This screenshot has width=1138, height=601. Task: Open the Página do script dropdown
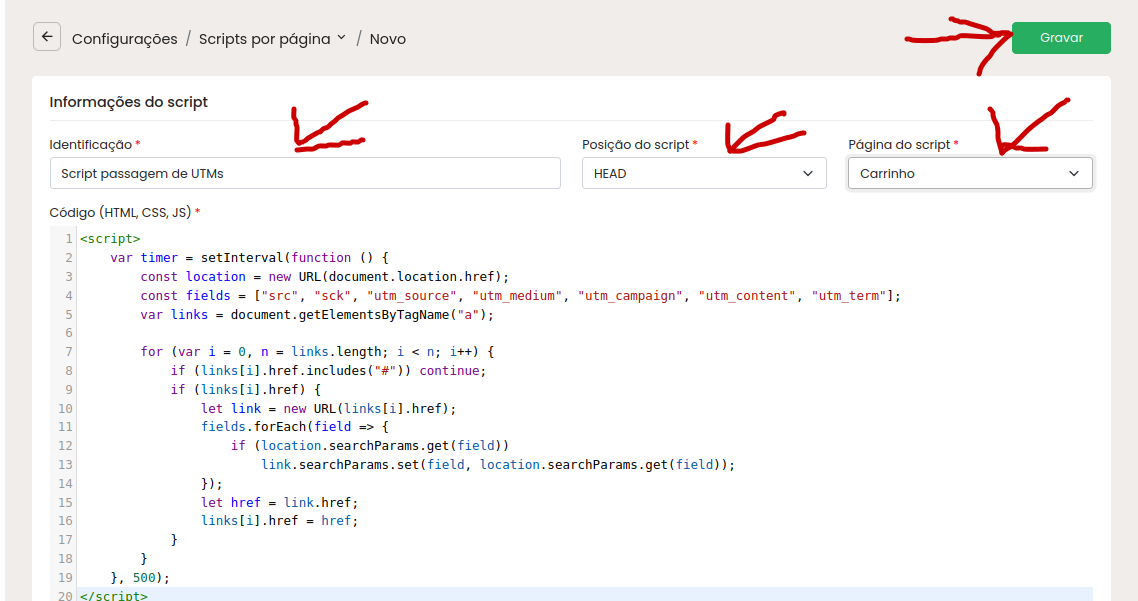[970, 173]
